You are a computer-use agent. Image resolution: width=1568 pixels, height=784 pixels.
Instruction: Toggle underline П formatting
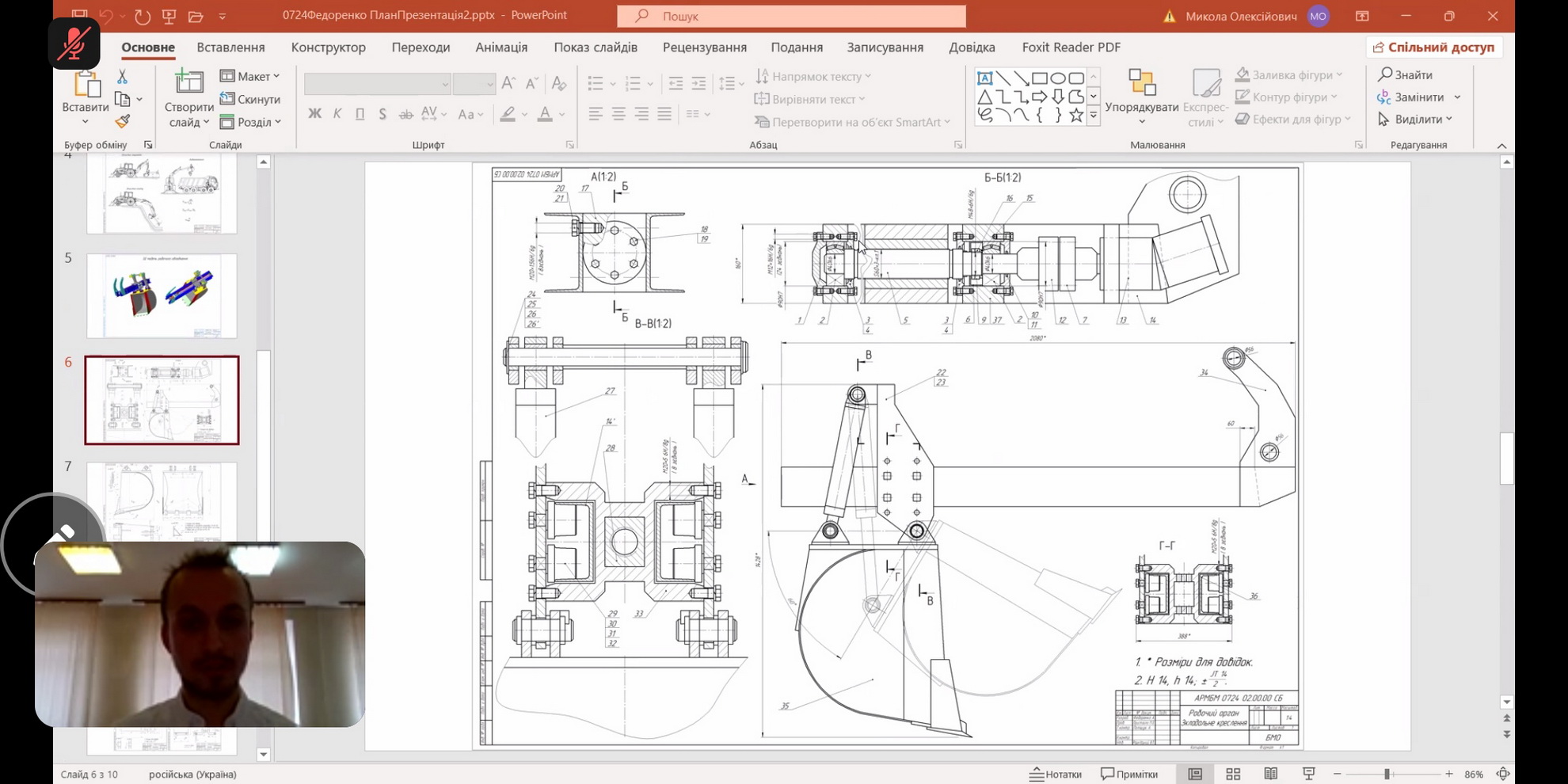[360, 114]
